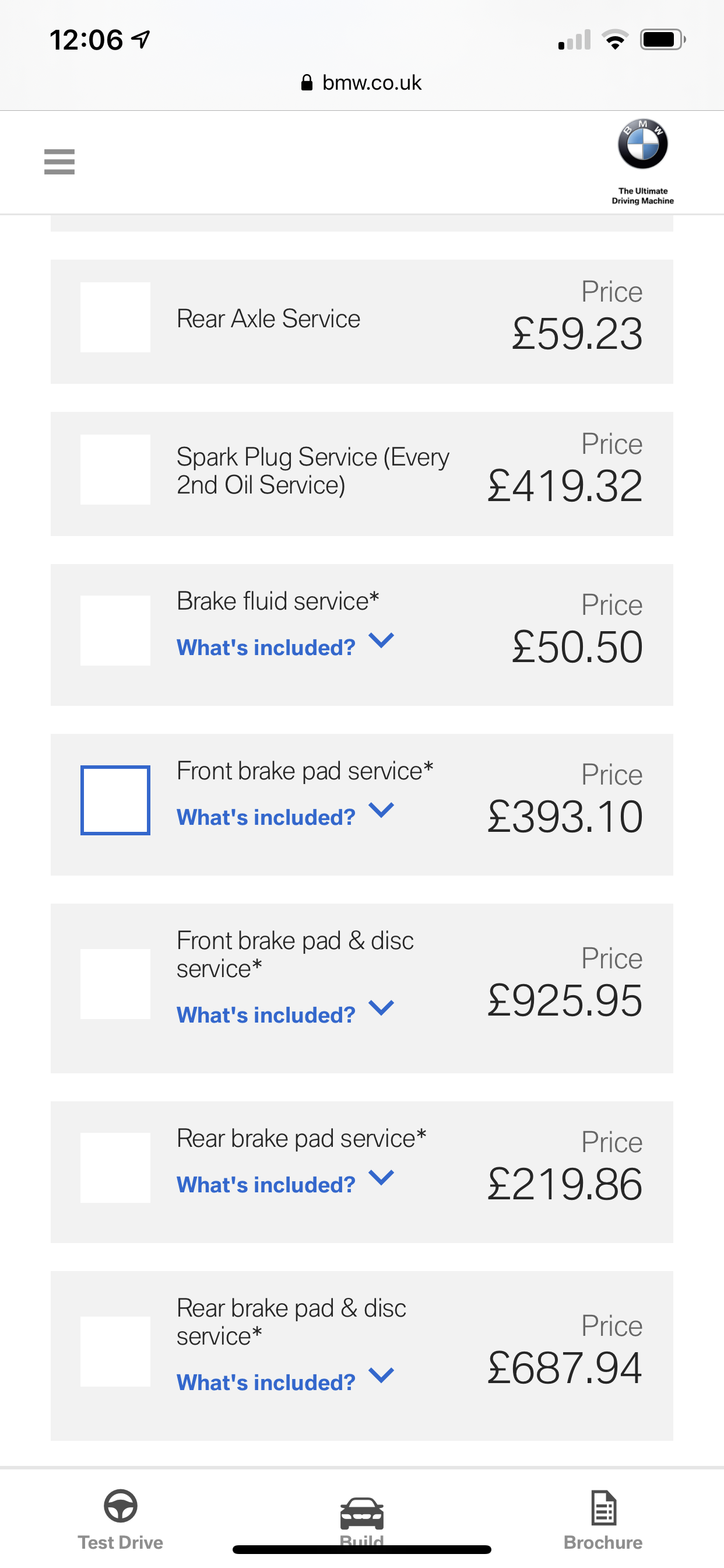Select the Spark Plug Service checkbox

[115, 470]
